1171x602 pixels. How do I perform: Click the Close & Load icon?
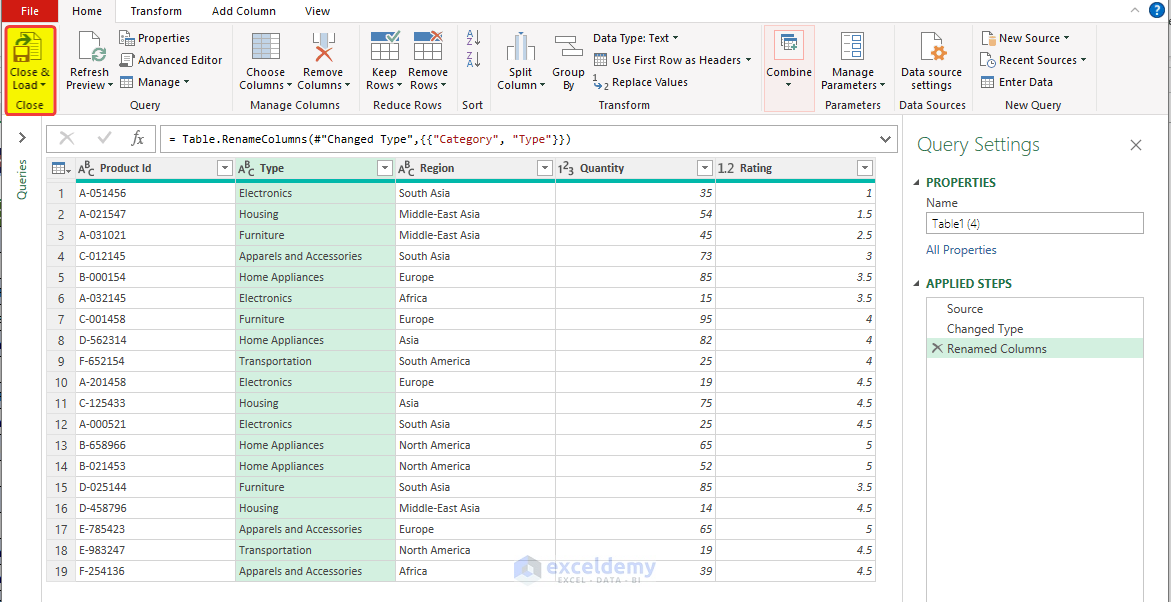pyautogui.click(x=29, y=48)
